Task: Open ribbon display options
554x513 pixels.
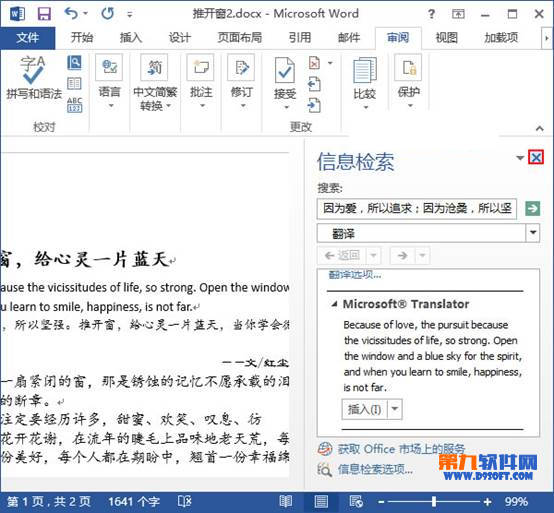Action: click(x=458, y=14)
